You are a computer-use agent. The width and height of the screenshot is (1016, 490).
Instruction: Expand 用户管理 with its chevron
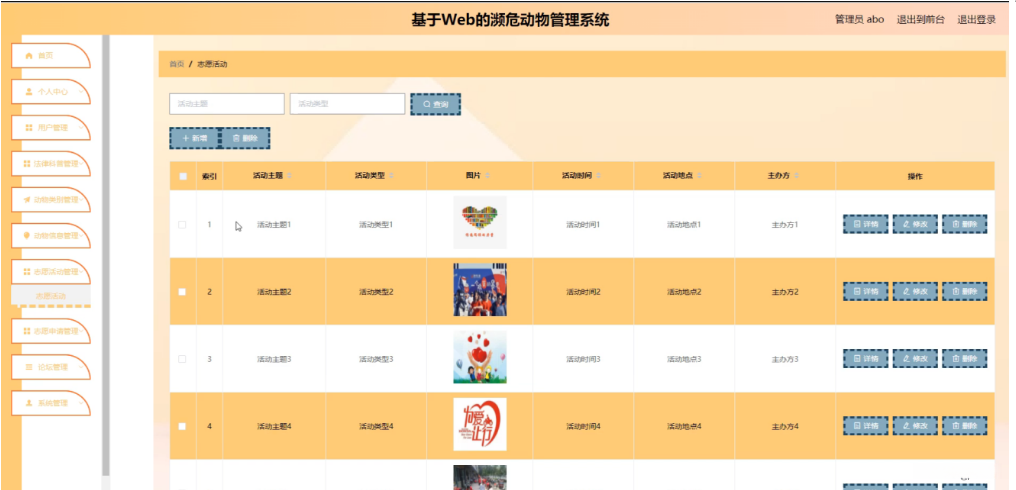click(x=80, y=128)
